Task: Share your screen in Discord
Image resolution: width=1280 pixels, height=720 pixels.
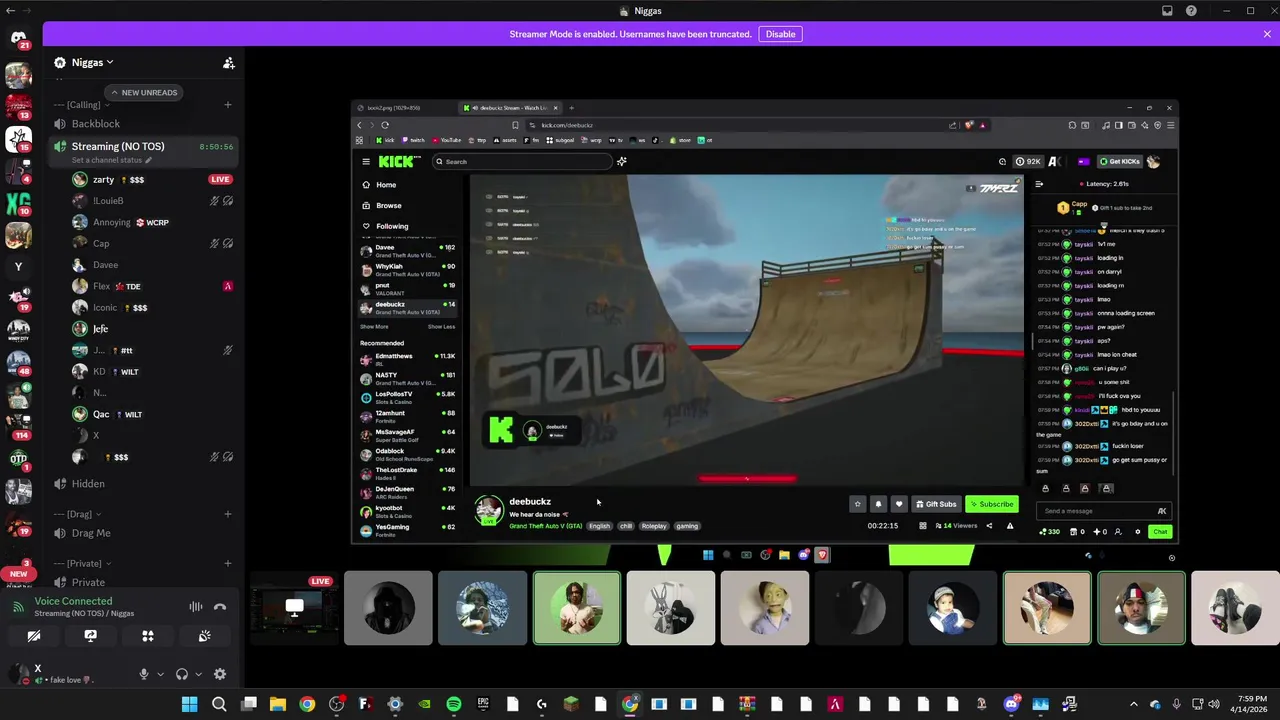Action: 90,636
